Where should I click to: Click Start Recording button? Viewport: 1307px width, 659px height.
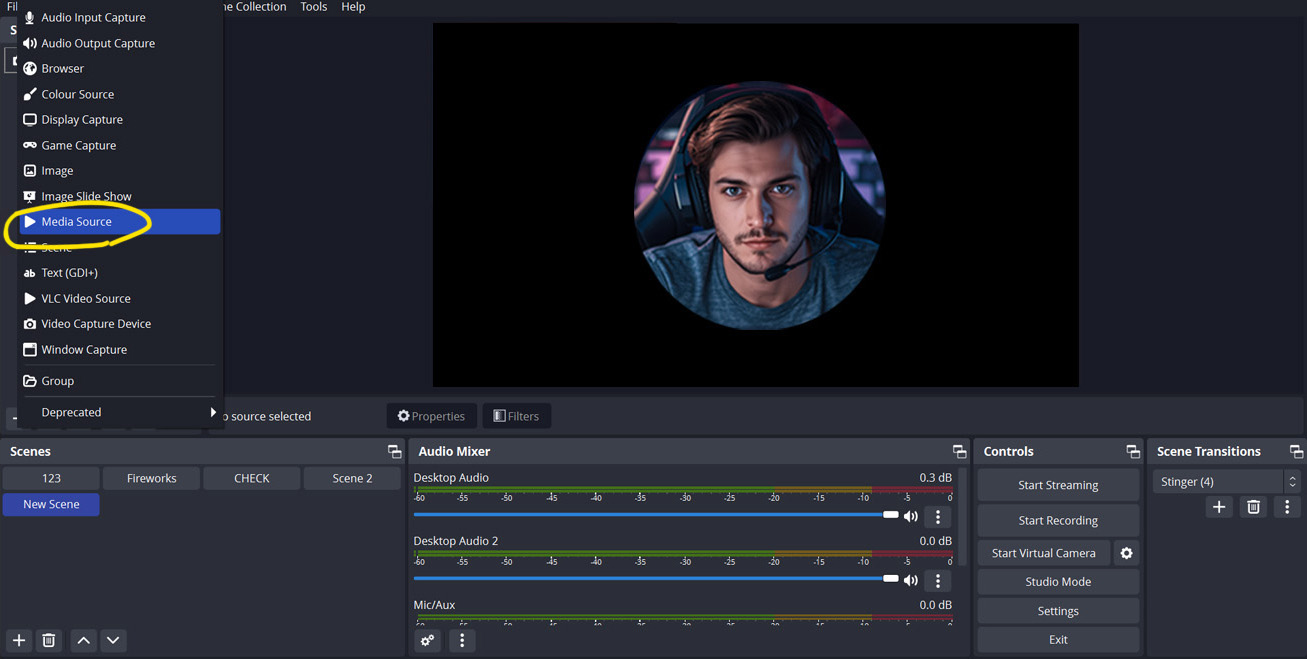point(1057,520)
